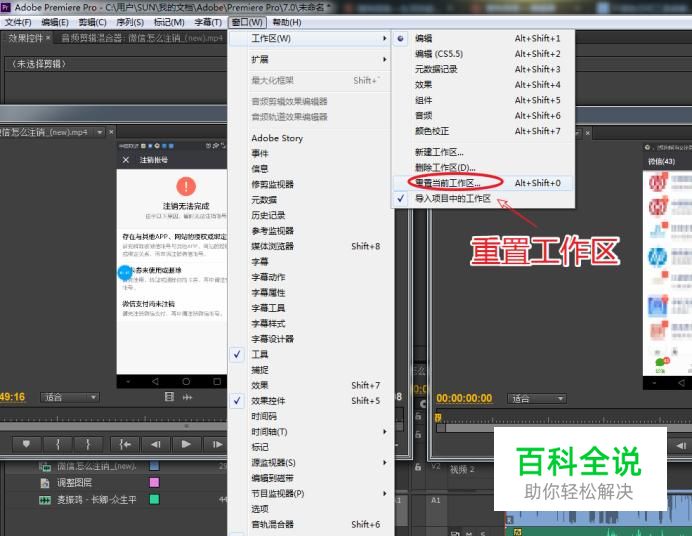Open the 编辑(E) menu
692x536 pixels.
(55, 22)
